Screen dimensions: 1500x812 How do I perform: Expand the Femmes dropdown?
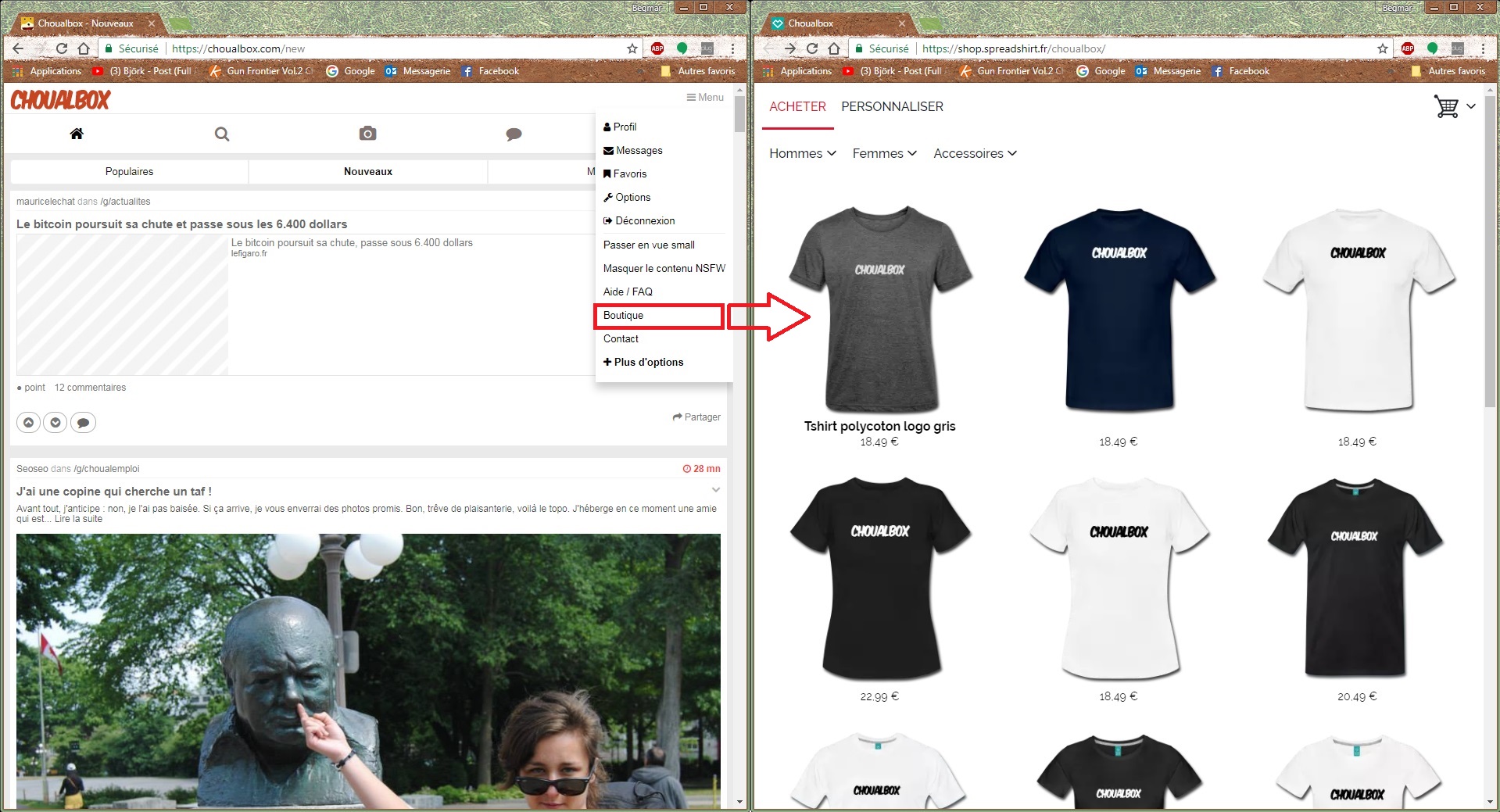tap(884, 153)
